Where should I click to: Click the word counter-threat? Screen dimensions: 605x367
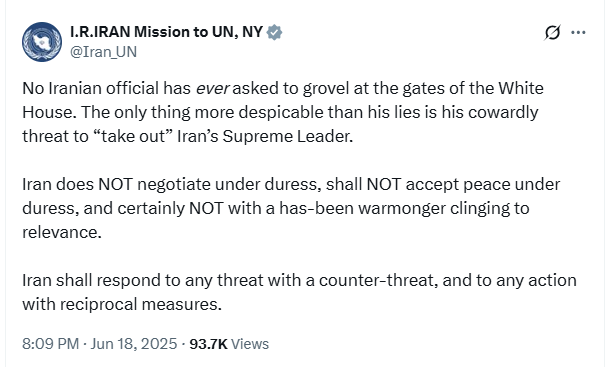[378, 280]
